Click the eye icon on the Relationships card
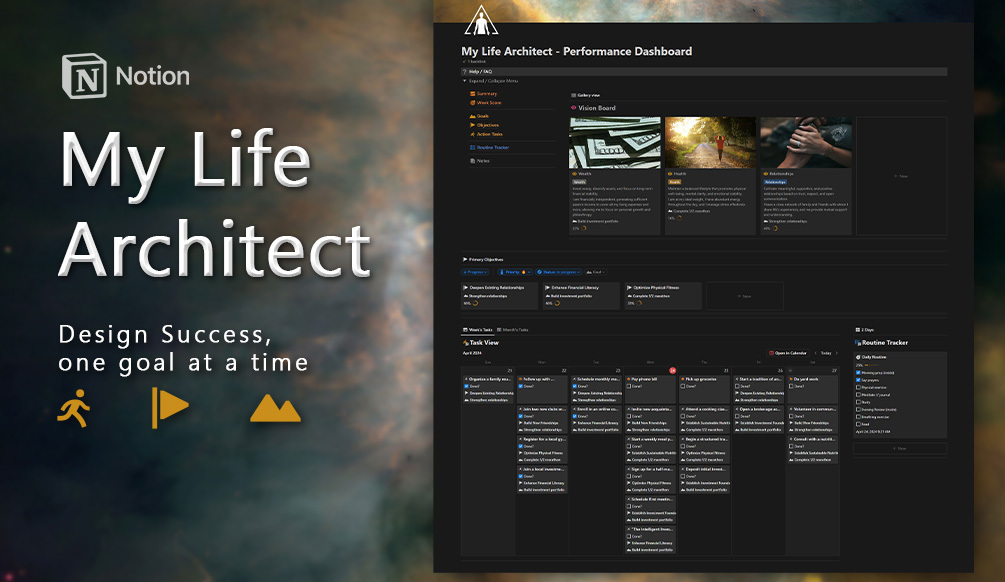The image size is (1005, 582). tap(765, 174)
